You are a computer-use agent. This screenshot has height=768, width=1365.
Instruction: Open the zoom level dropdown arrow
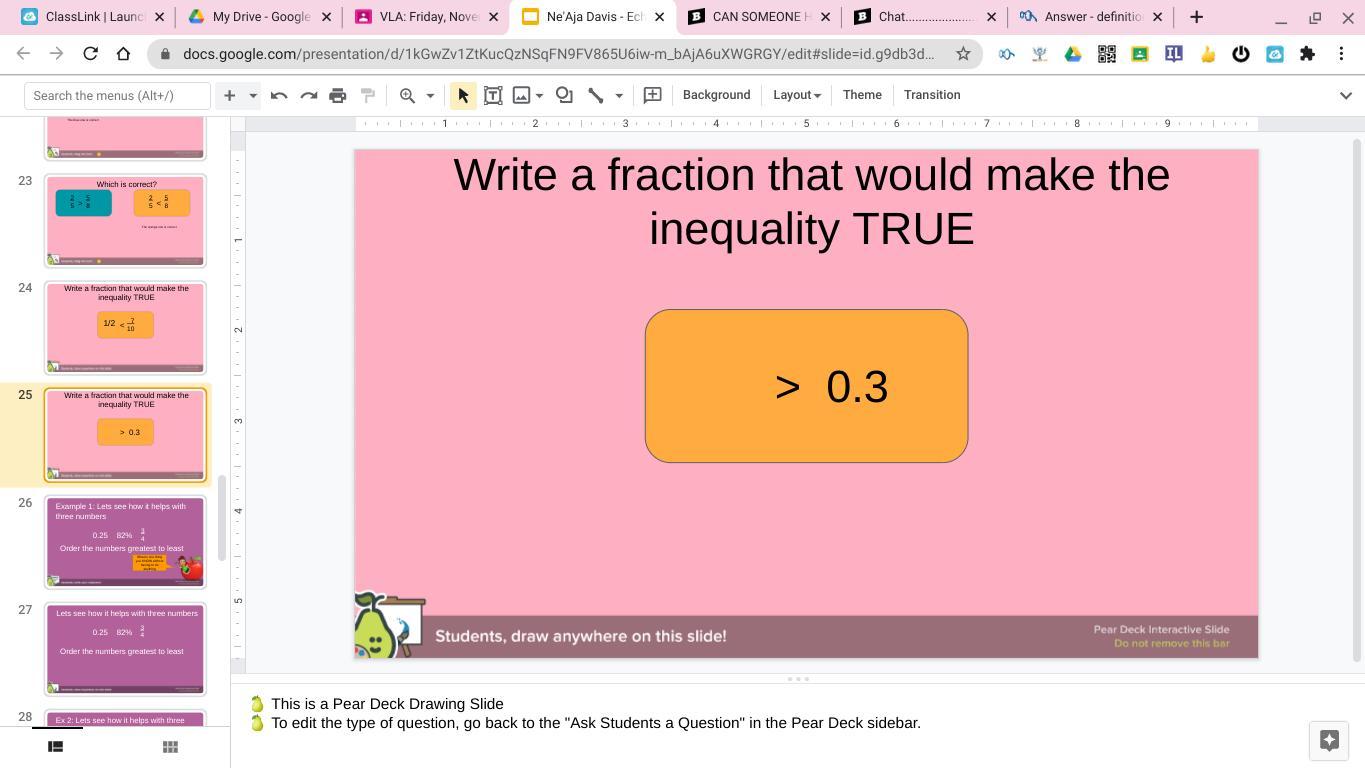[x=431, y=95]
